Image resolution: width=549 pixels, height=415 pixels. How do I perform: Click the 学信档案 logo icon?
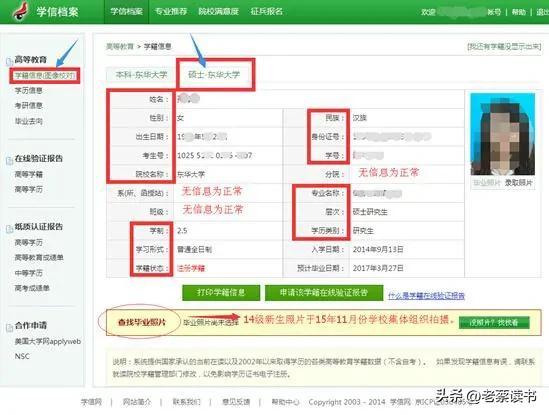click(x=21, y=11)
